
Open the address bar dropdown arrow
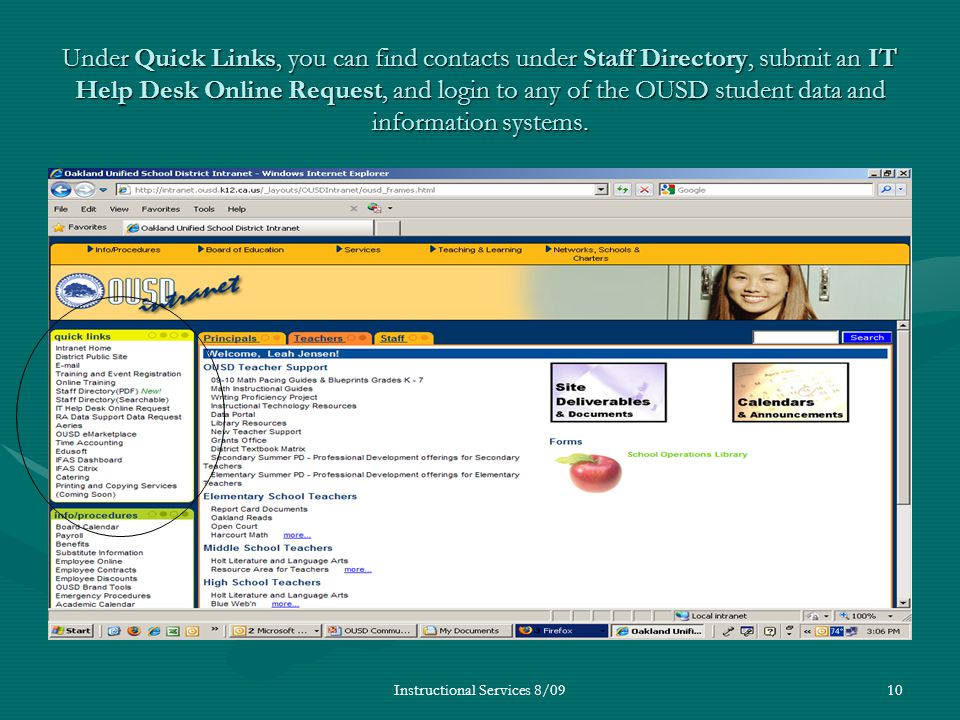(x=601, y=190)
